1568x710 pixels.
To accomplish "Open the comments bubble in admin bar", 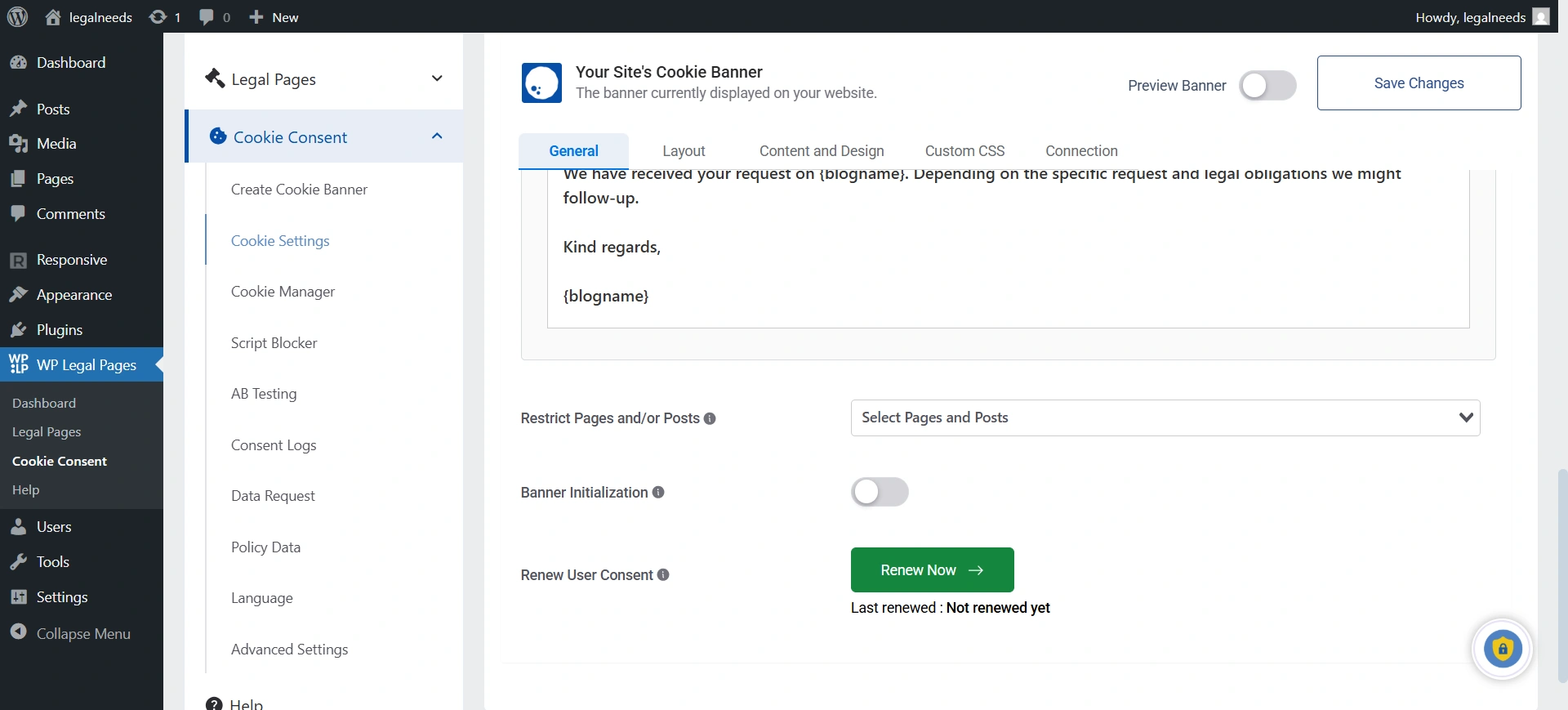I will click(207, 17).
